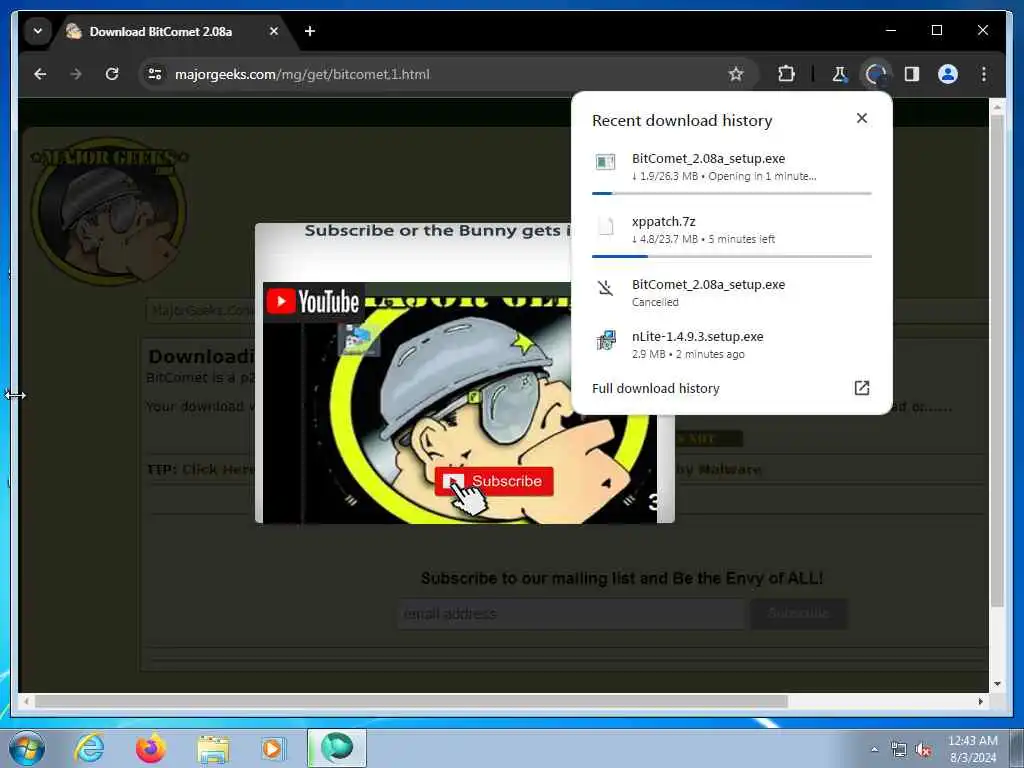
Task: Select the downloading BitComet_2.08a_setup.exe entry
Action: pyautogui.click(x=731, y=167)
